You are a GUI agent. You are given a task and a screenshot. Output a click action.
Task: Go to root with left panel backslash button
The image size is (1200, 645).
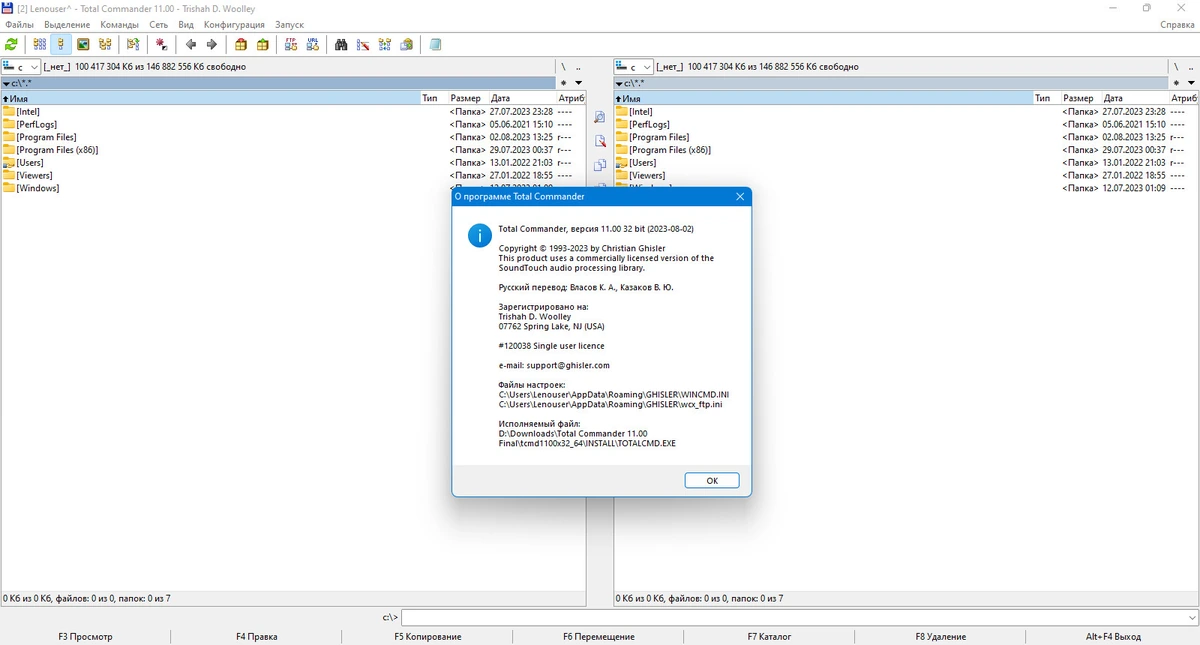point(564,67)
